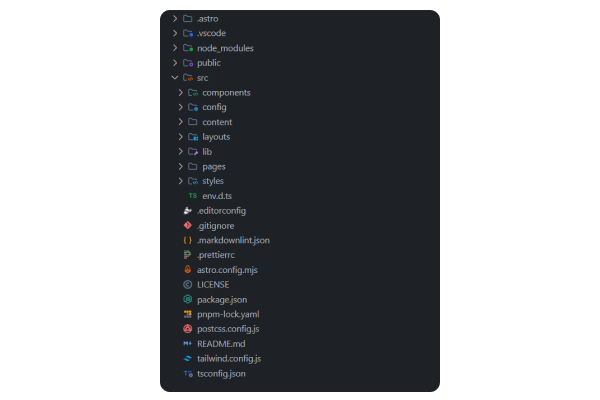This screenshot has width=600, height=400.
Task: Click the markdown icon next to README.md
Action: coord(187,344)
